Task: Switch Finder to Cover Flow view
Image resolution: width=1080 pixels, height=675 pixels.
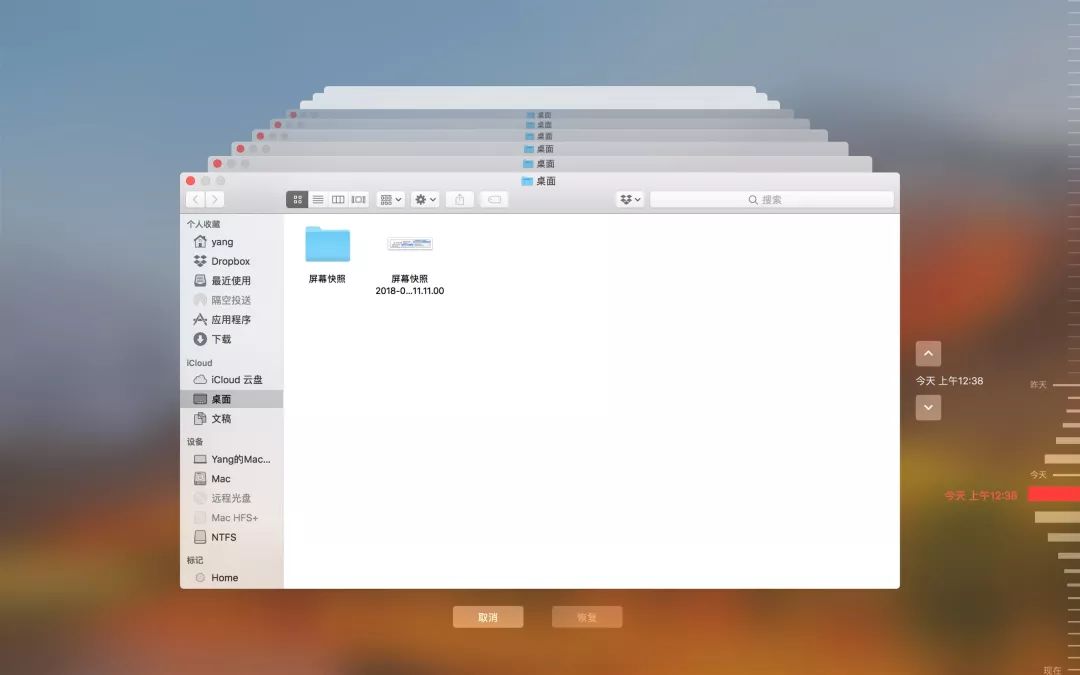Action: click(x=359, y=200)
